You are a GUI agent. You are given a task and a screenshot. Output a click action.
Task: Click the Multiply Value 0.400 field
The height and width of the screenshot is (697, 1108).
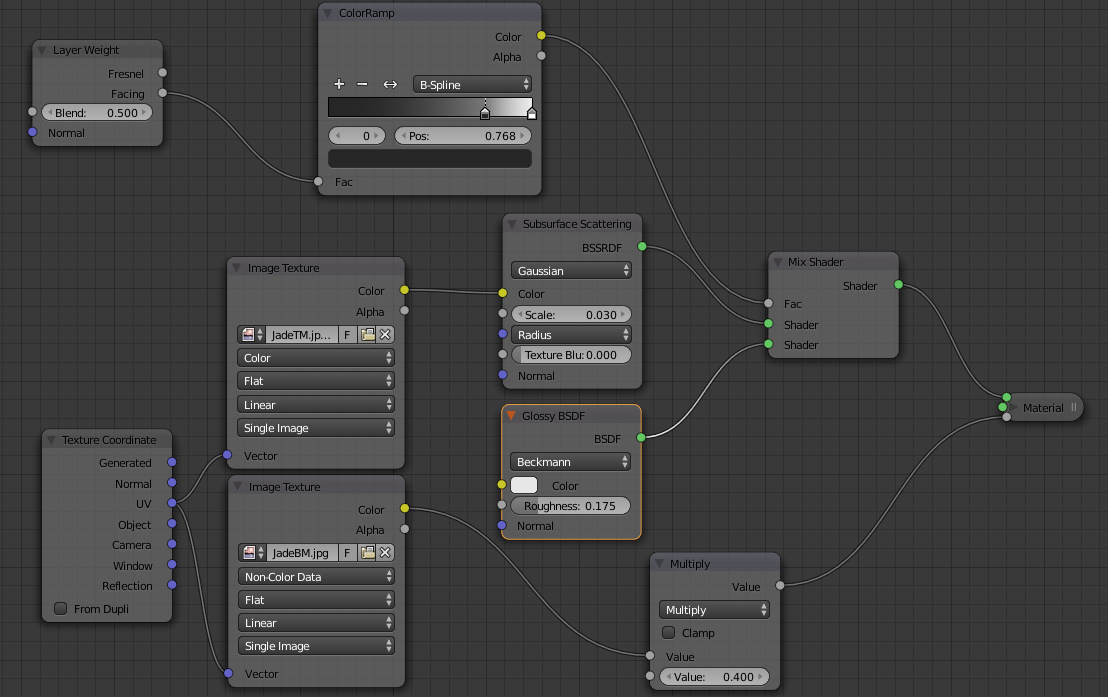pos(714,676)
